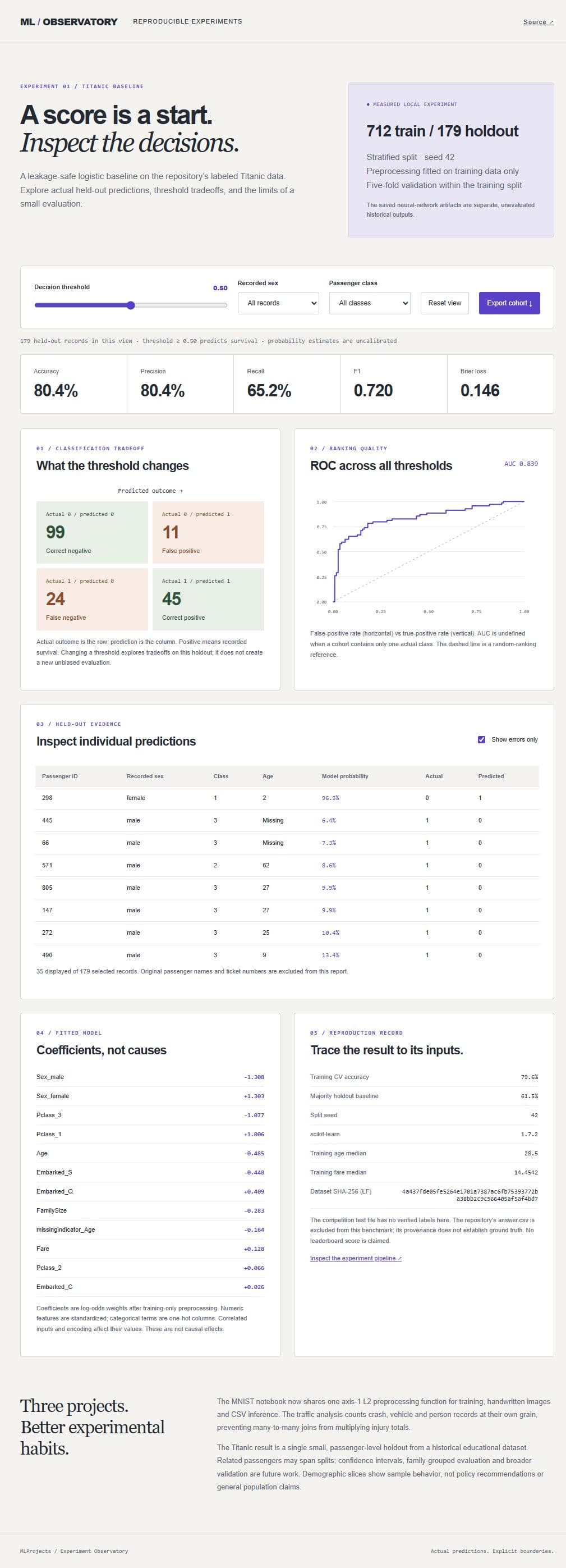
Task: Select the row for passenger 805
Action: pyautogui.click(x=287, y=888)
